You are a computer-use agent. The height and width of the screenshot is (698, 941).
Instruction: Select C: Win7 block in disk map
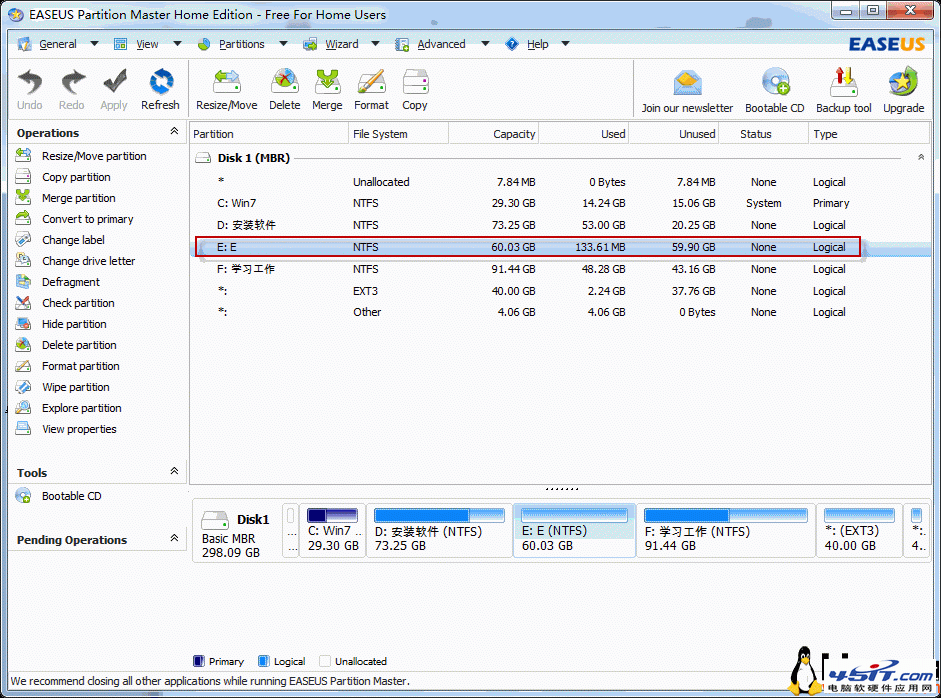pos(332,531)
